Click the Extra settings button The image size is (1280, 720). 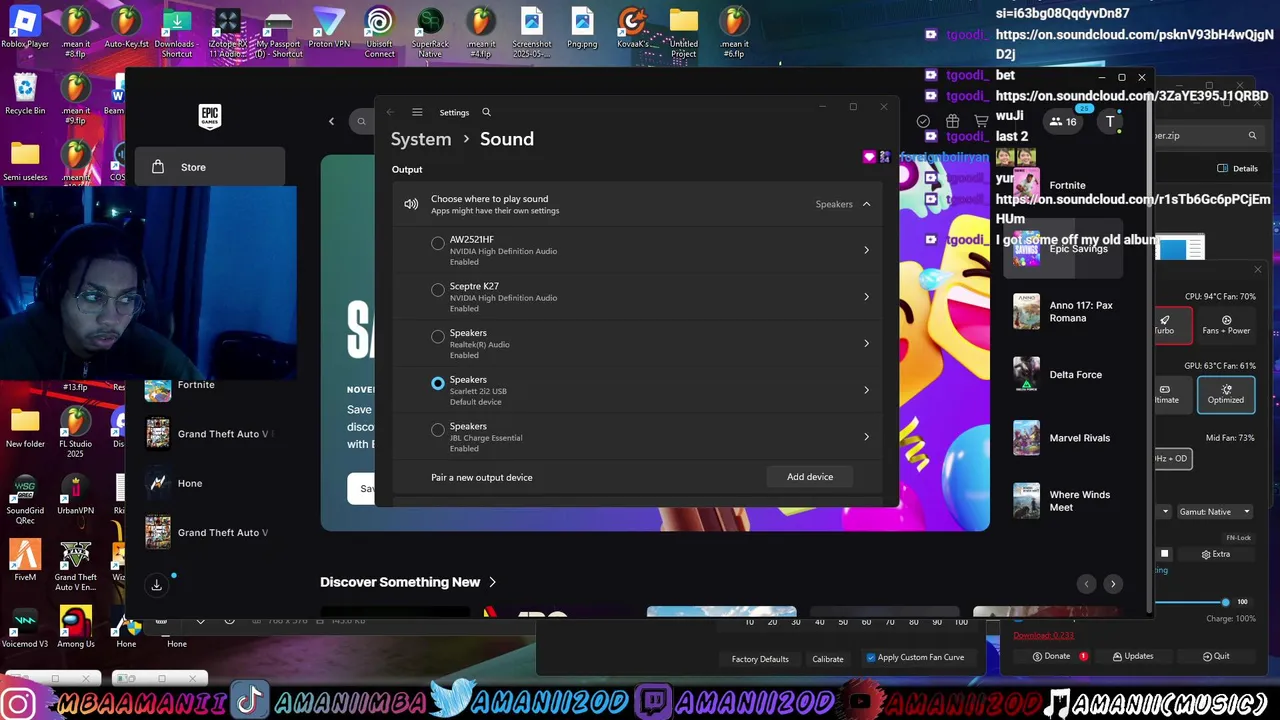tap(1216, 554)
